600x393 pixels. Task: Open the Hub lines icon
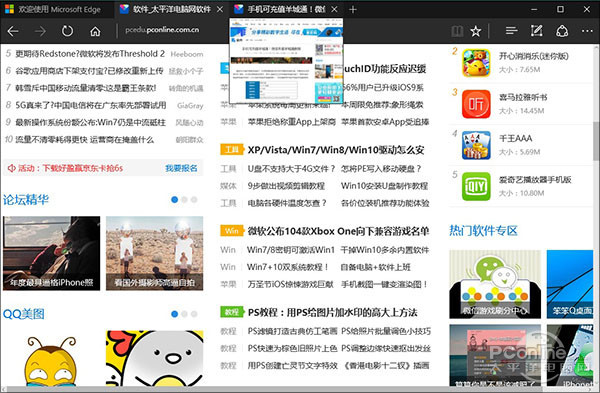click(x=511, y=31)
